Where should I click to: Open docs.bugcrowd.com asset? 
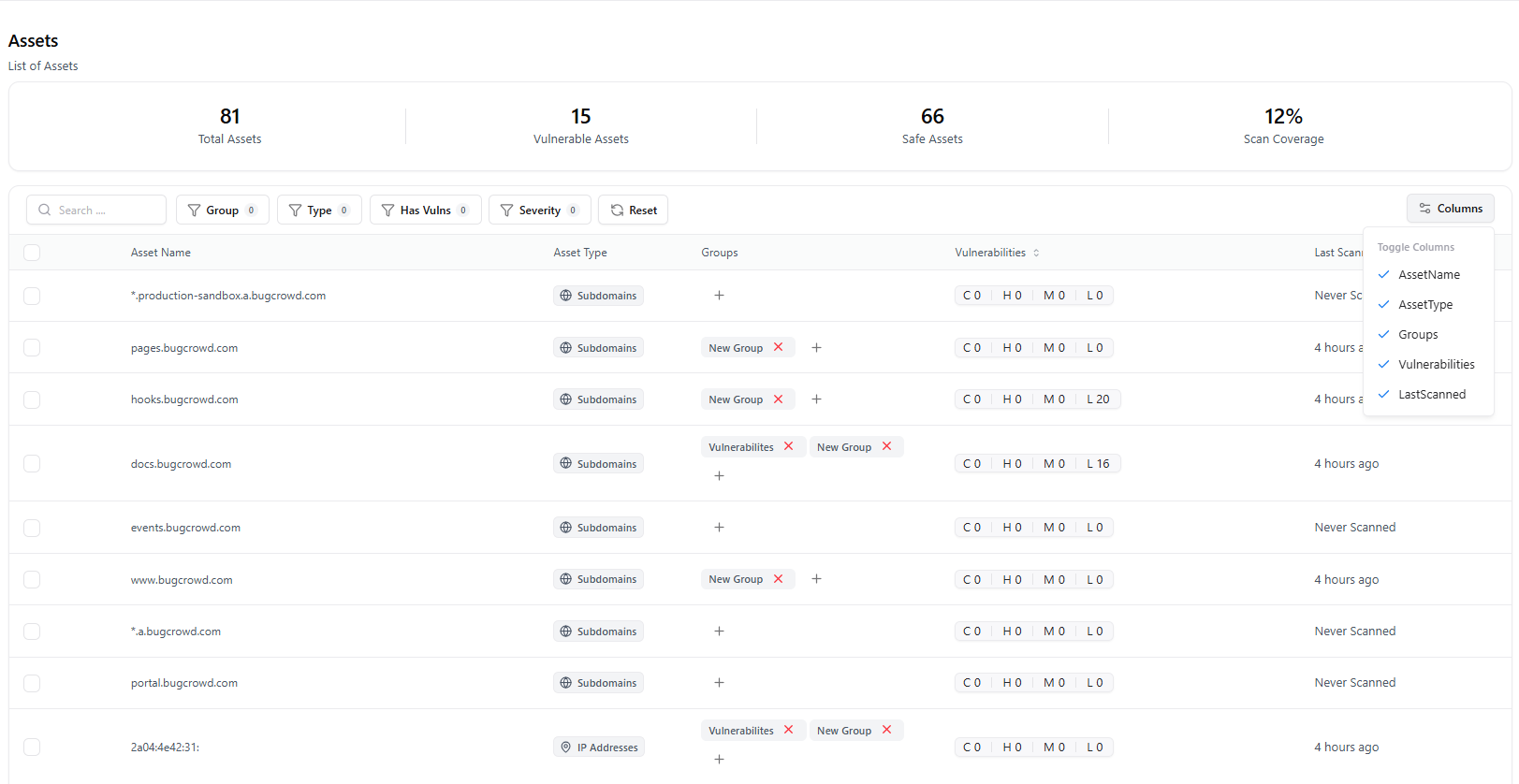[x=181, y=463]
